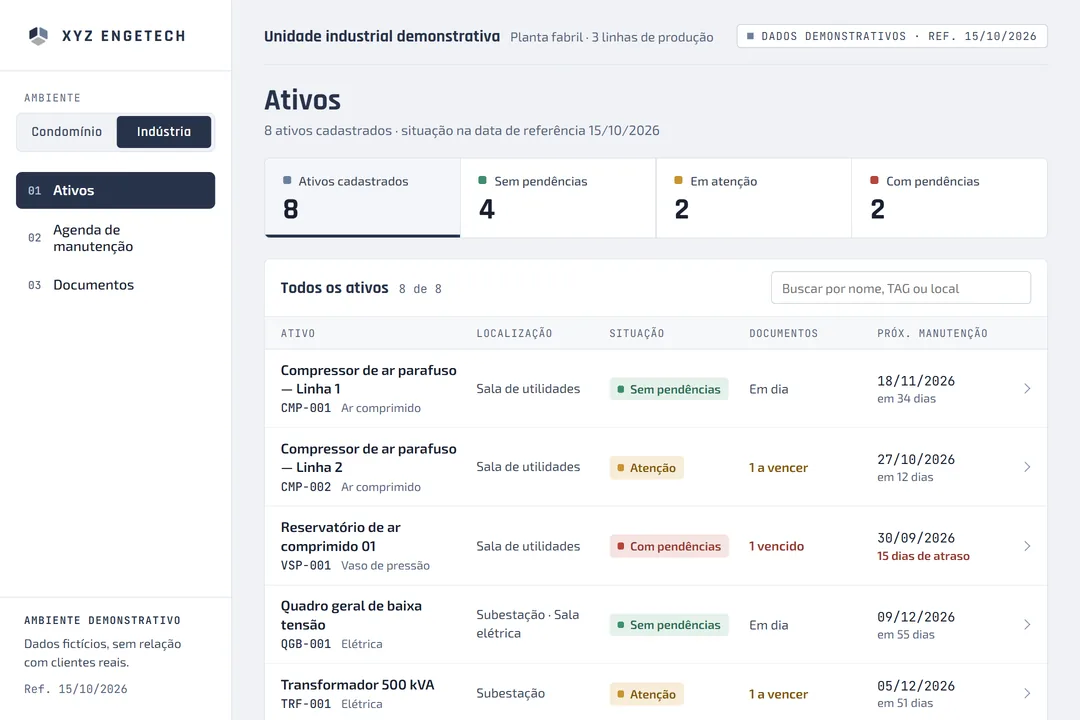The image size is (1080, 720).
Task: Open Quadro geral de baixa tensão
Action: pos(351,615)
